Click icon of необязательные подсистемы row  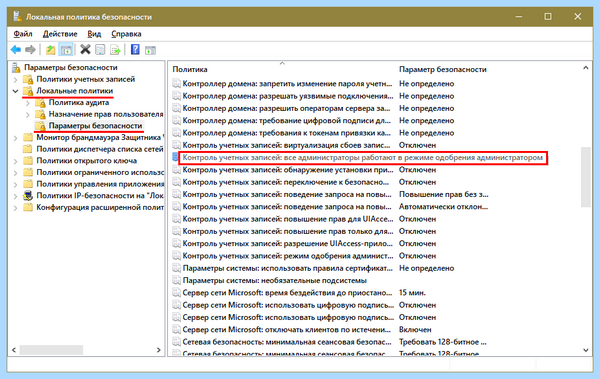click(x=176, y=280)
